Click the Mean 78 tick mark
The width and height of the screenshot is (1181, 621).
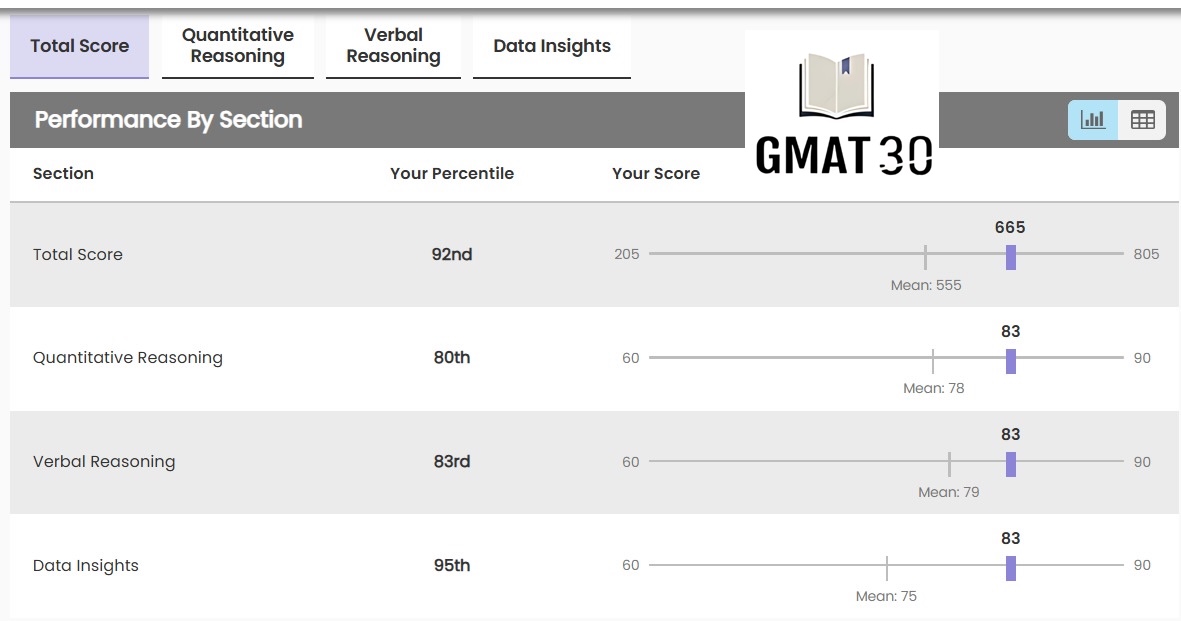[x=933, y=361]
